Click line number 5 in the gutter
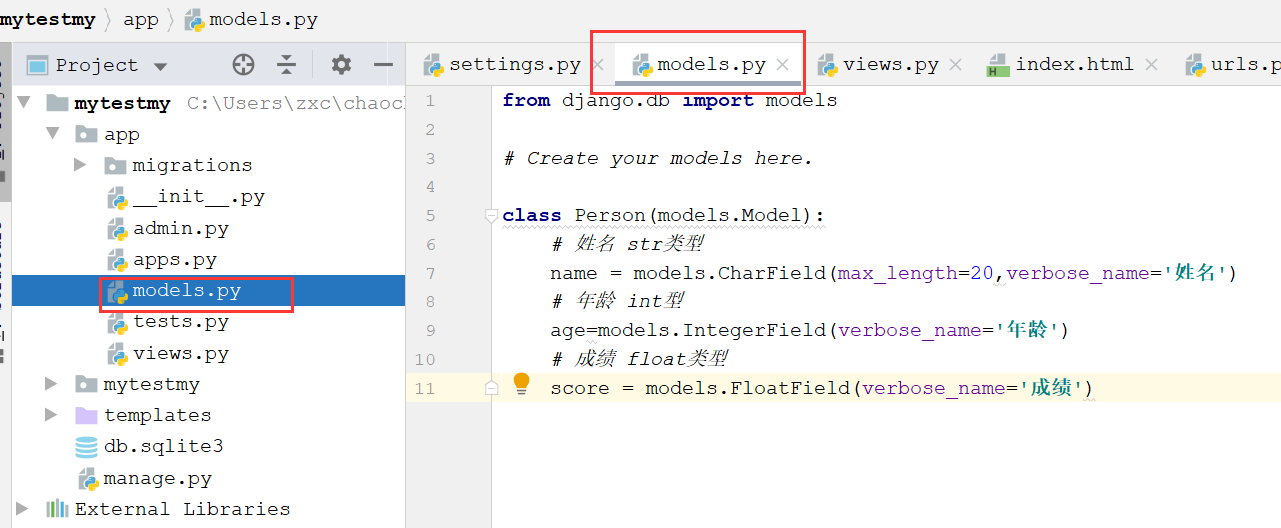This screenshot has height=528, width=1281. coord(430,216)
